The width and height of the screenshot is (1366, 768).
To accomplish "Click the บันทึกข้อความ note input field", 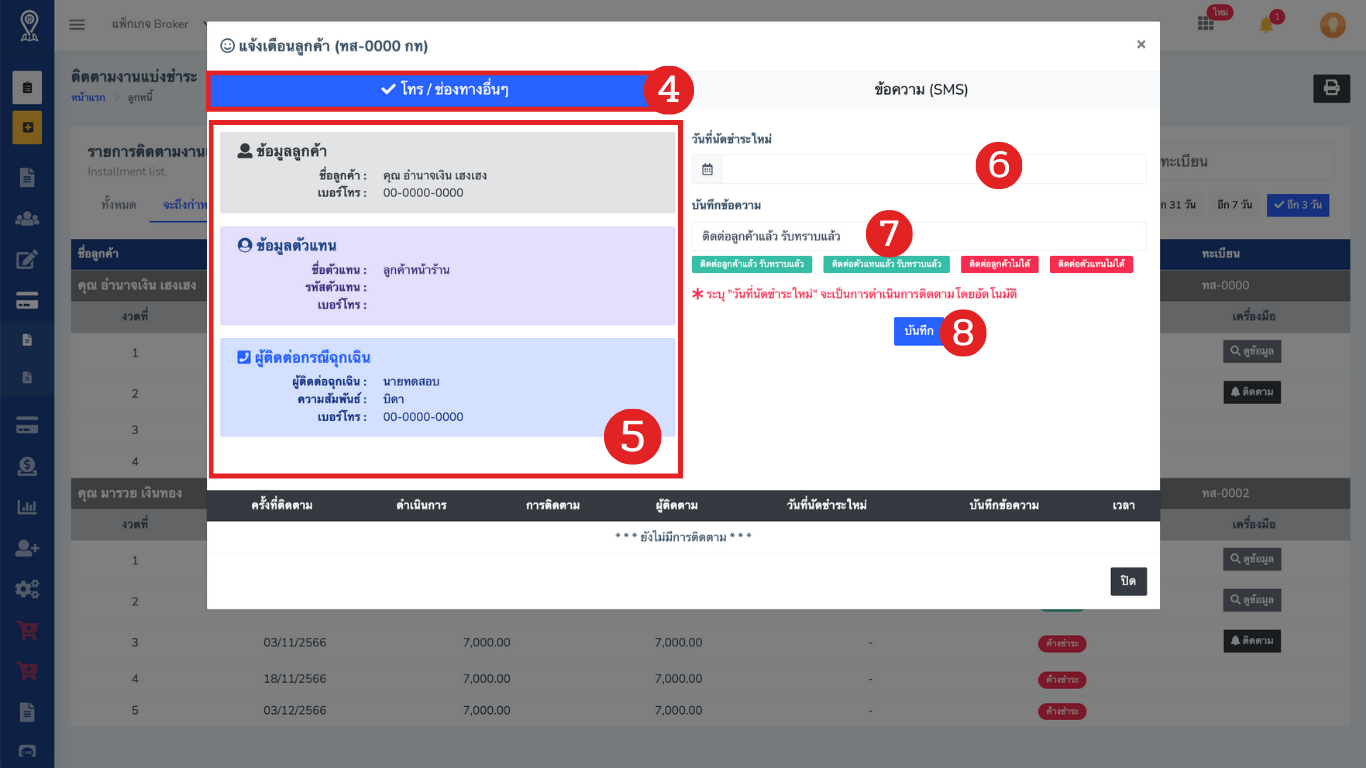I will pyautogui.click(x=919, y=236).
